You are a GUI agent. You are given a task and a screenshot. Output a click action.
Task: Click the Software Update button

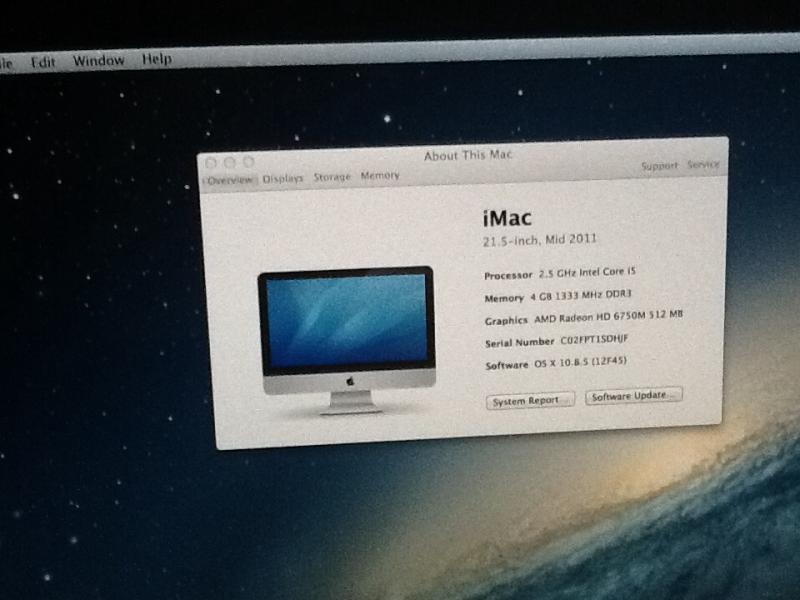(x=634, y=396)
